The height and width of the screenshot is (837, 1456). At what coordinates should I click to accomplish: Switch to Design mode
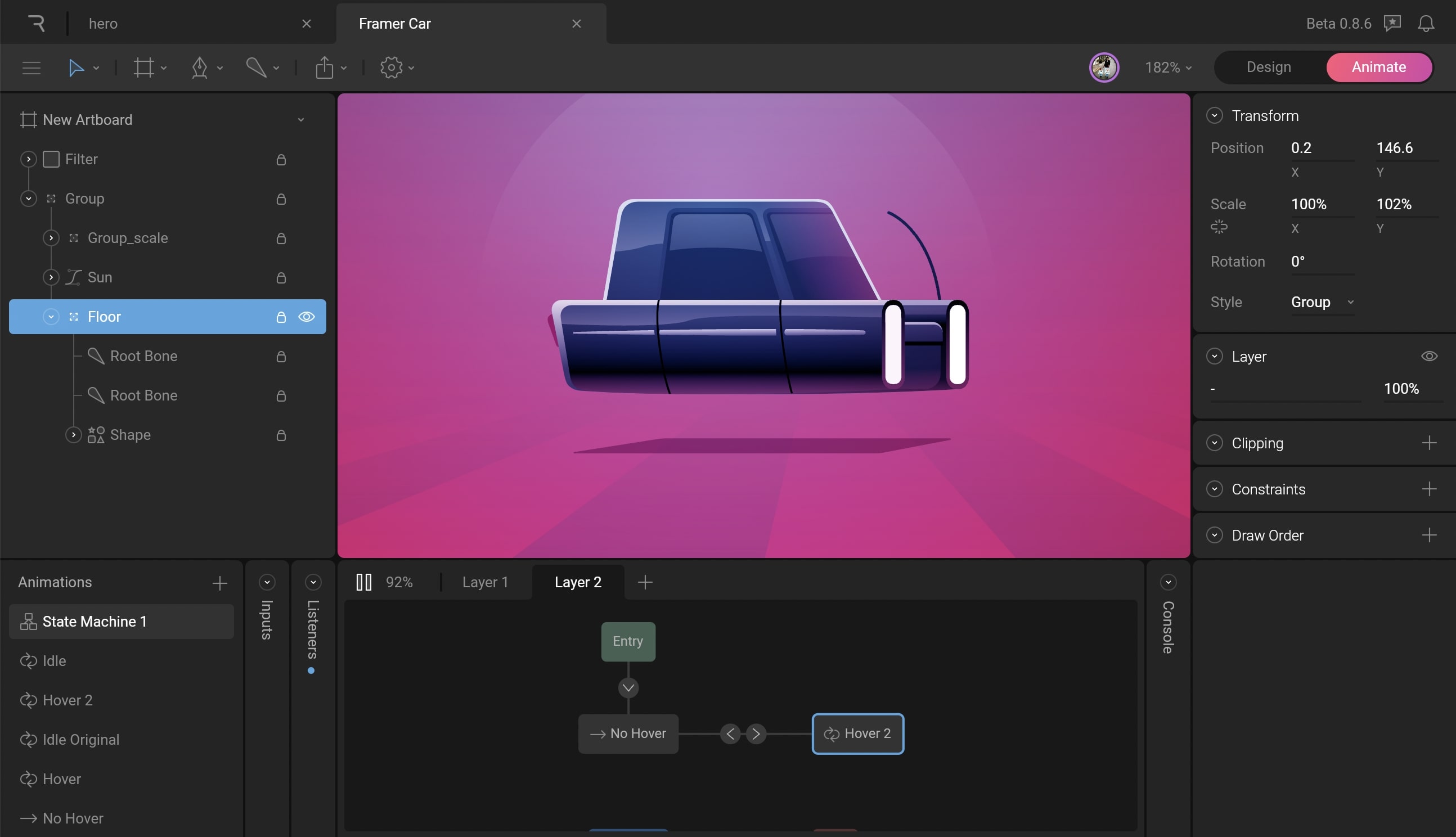click(x=1269, y=67)
